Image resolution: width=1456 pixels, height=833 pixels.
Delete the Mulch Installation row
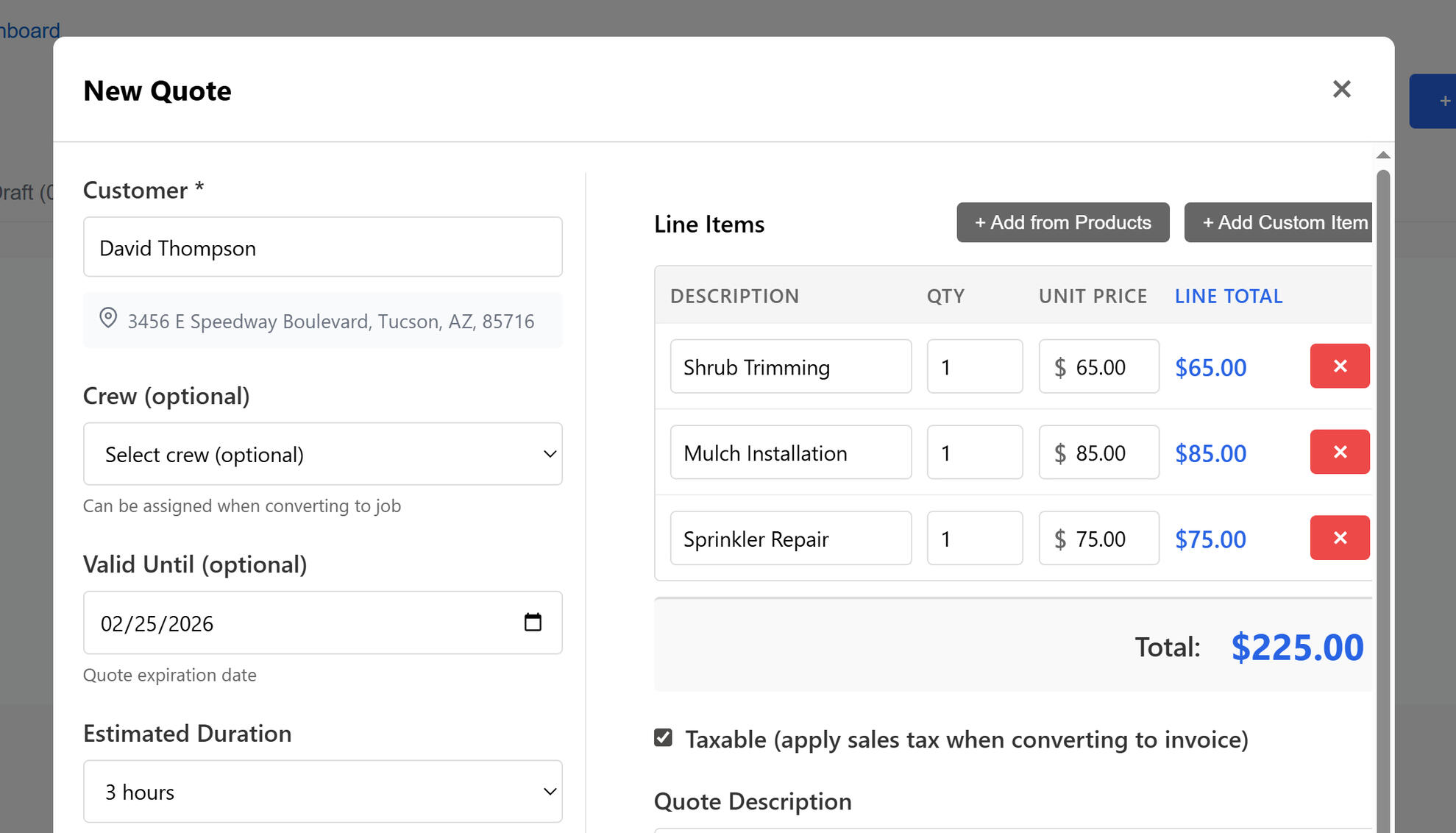1339,452
